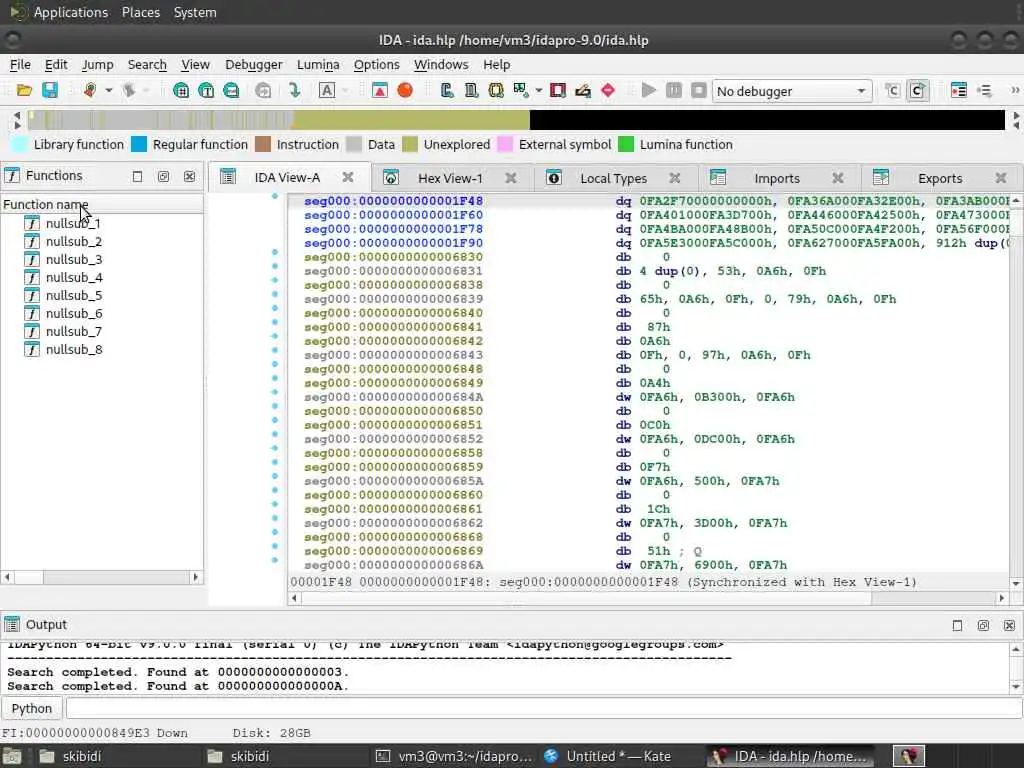Image resolution: width=1024 pixels, height=768 pixels.
Task: Open the Windows menu
Action: 441,64
